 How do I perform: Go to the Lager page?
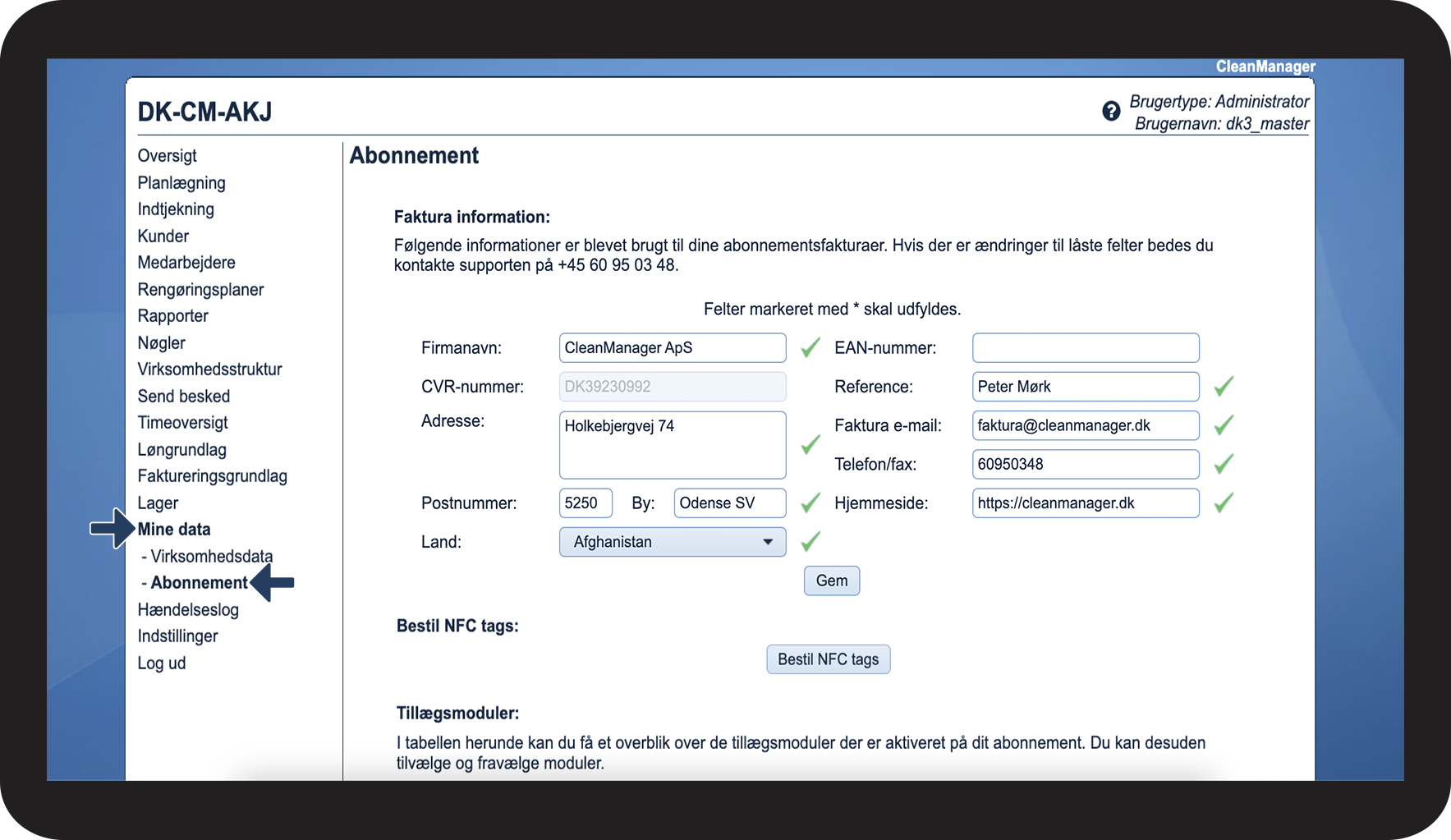pyautogui.click(x=158, y=503)
